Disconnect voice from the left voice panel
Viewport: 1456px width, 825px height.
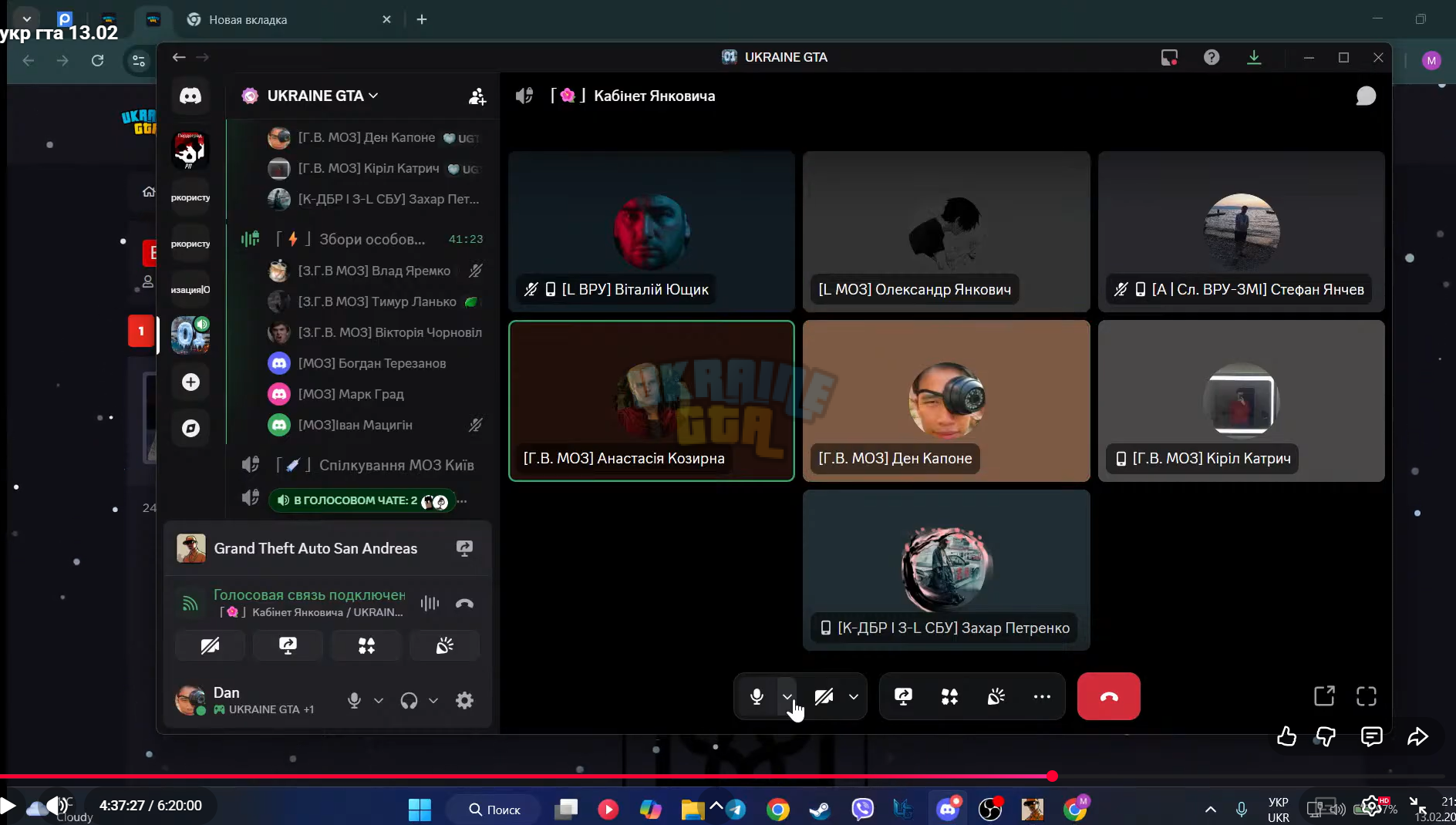[464, 604]
